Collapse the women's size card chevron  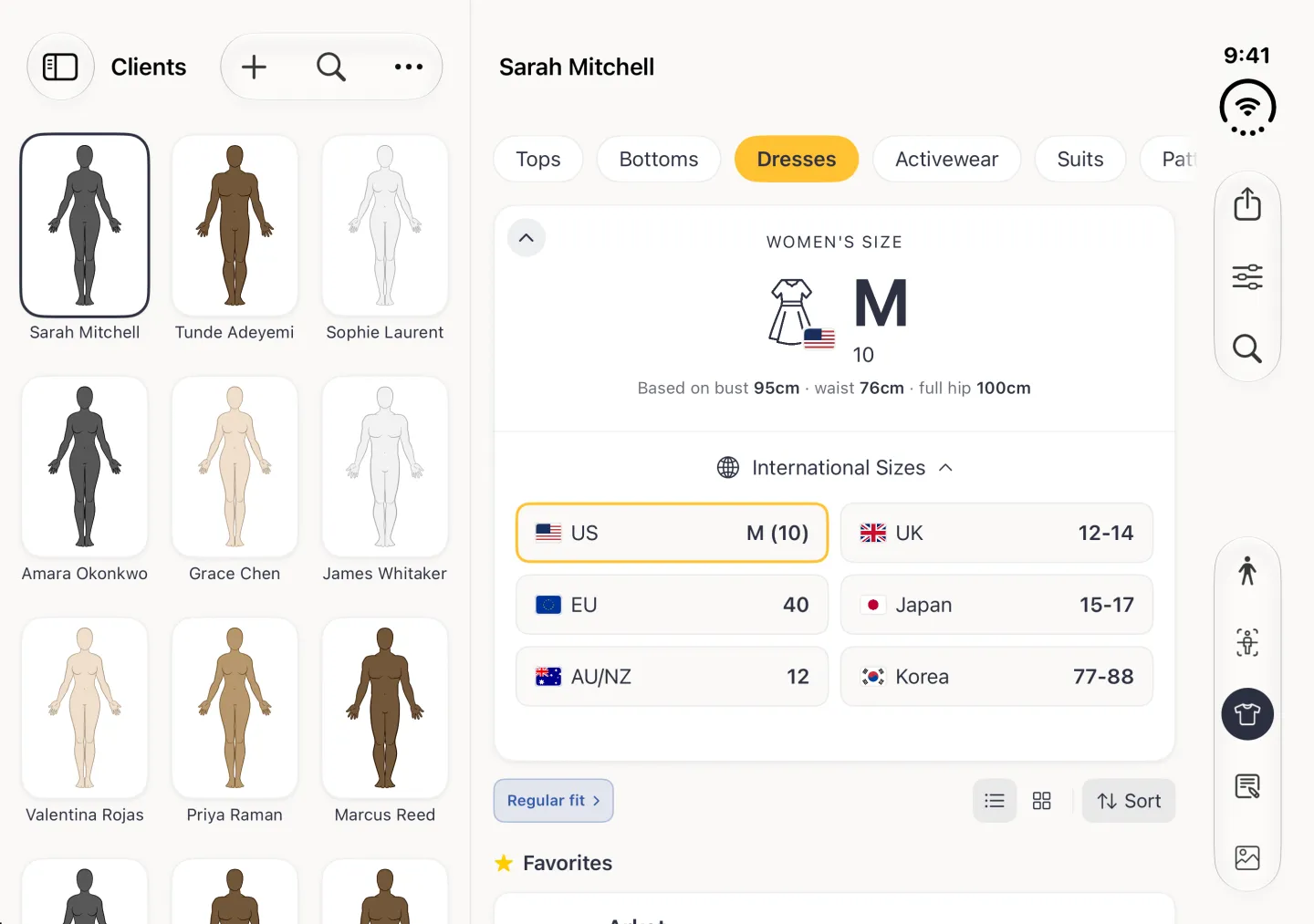[x=527, y=238]
